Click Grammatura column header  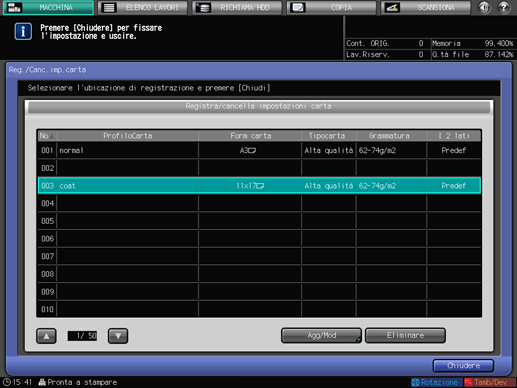392,136
